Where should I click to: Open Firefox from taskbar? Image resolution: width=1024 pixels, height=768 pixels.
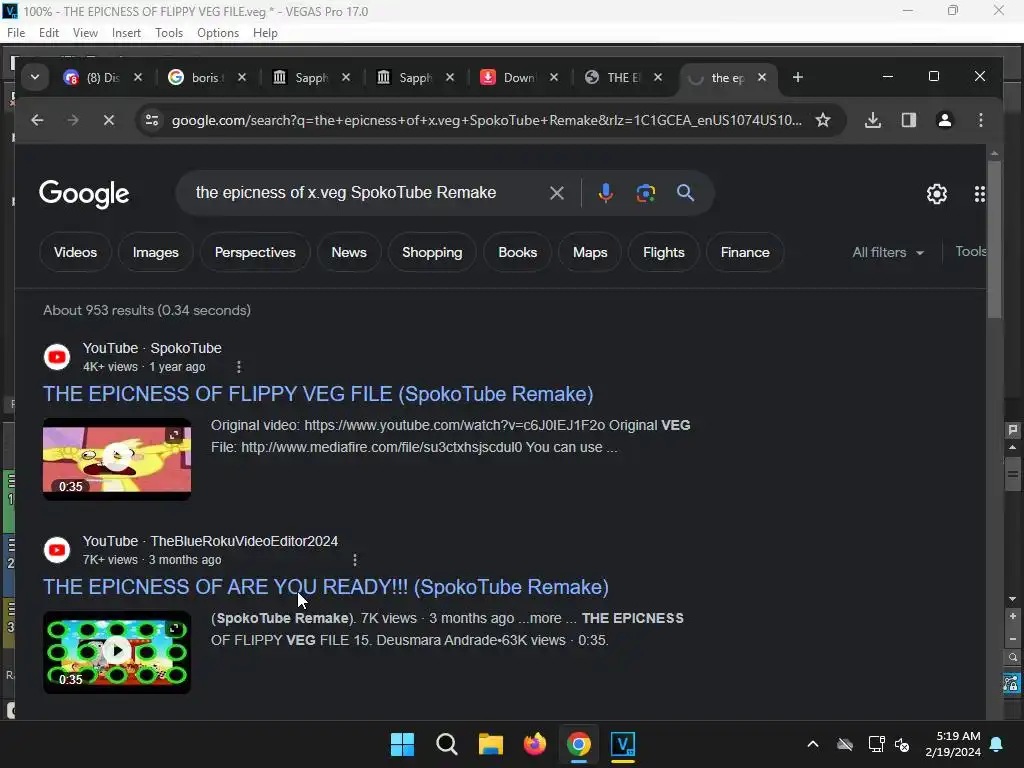534,744
